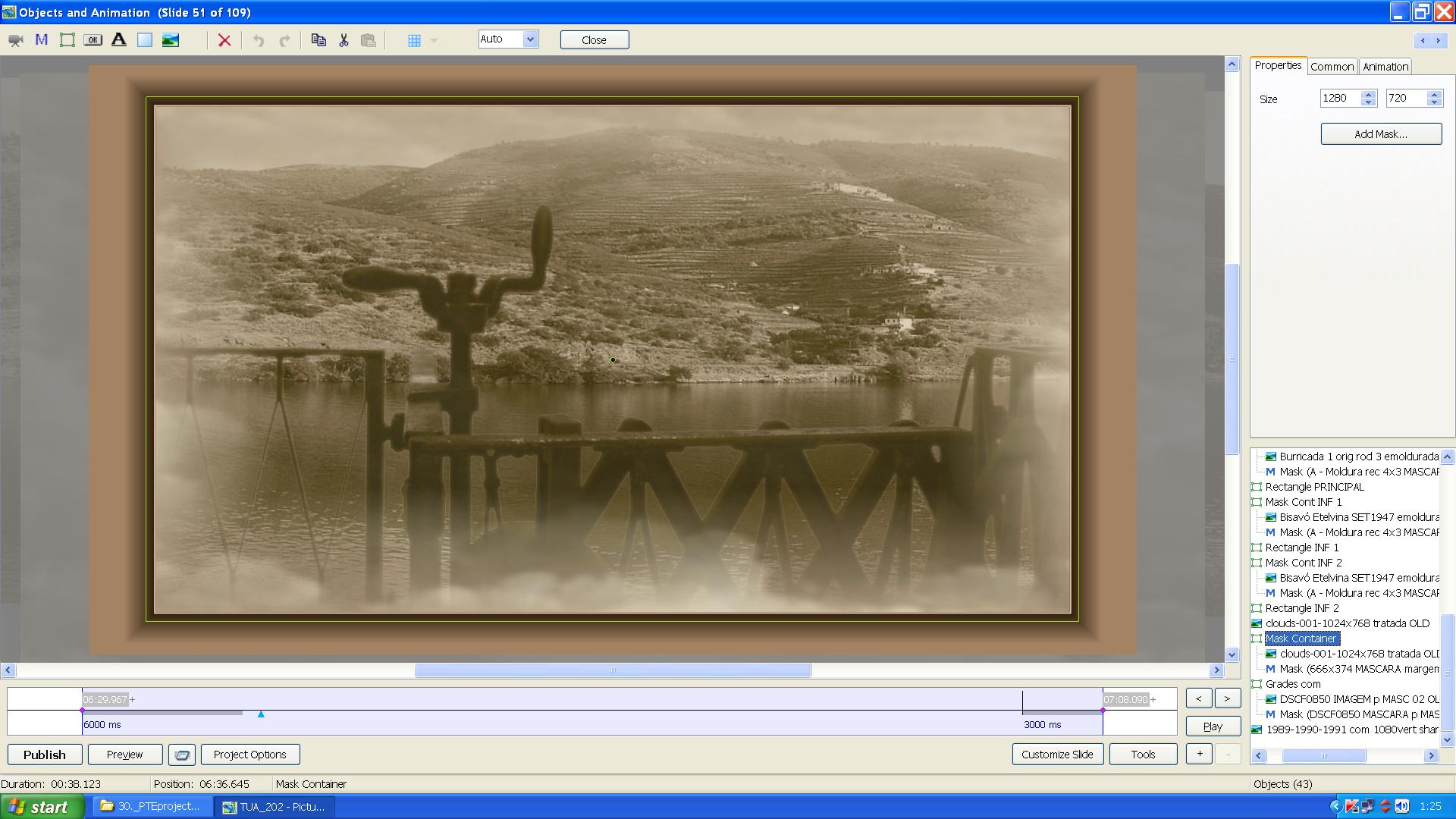Click the Add Mask toolbar icon
The image size is (1456, 819).
point(42,40)
